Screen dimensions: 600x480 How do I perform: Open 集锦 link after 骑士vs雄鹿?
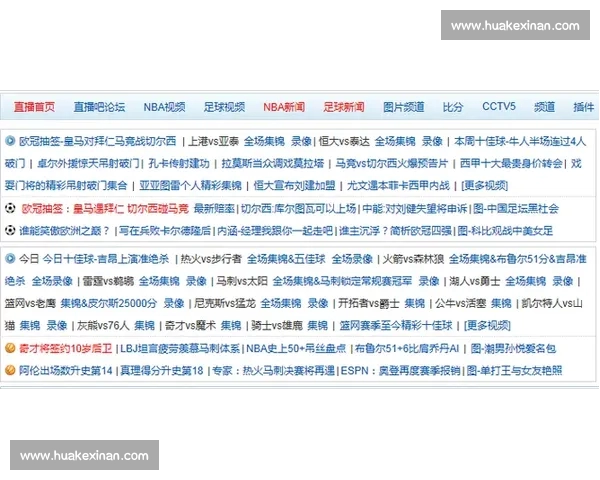(x=318, y=326)
